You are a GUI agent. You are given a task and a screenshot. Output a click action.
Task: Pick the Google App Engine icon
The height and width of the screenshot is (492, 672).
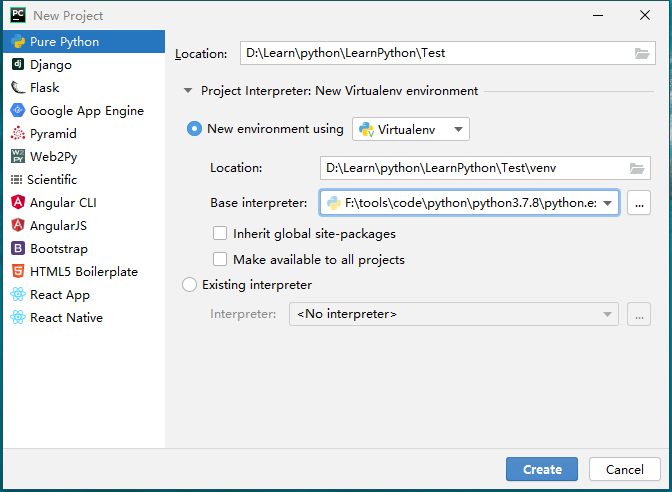pyautogui.click(x=18, y=111)
